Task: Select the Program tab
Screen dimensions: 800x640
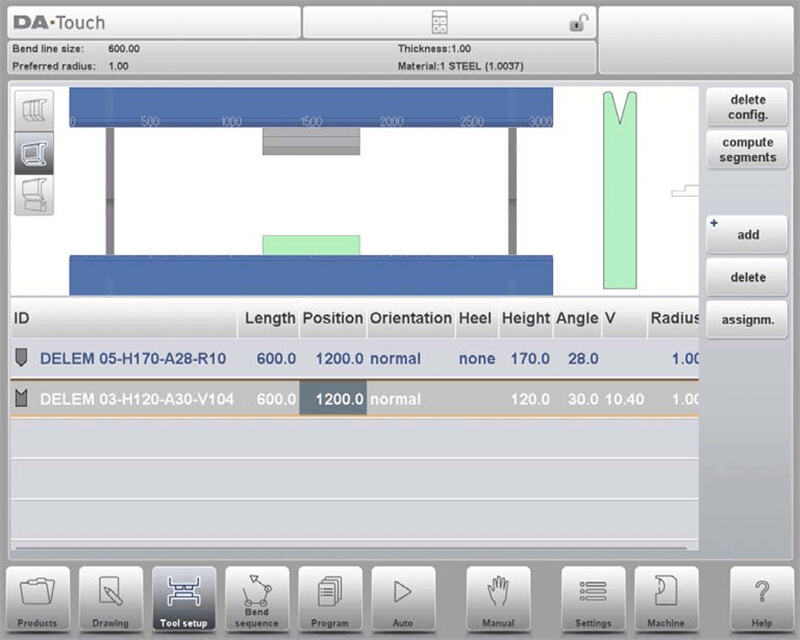Action: point(330,598)
